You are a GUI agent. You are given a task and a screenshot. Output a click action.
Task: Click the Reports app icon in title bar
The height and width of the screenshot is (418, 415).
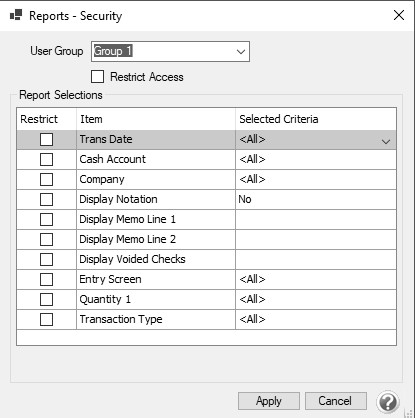pos(16,15)
